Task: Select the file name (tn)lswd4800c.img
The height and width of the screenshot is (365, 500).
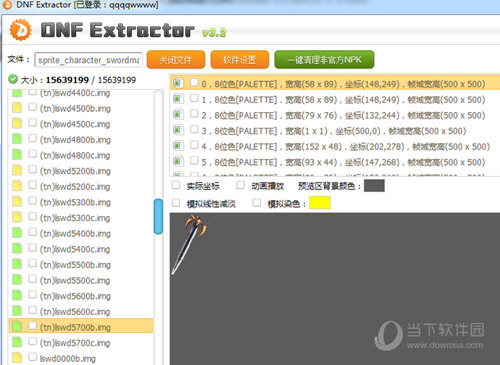Action: 75,155
